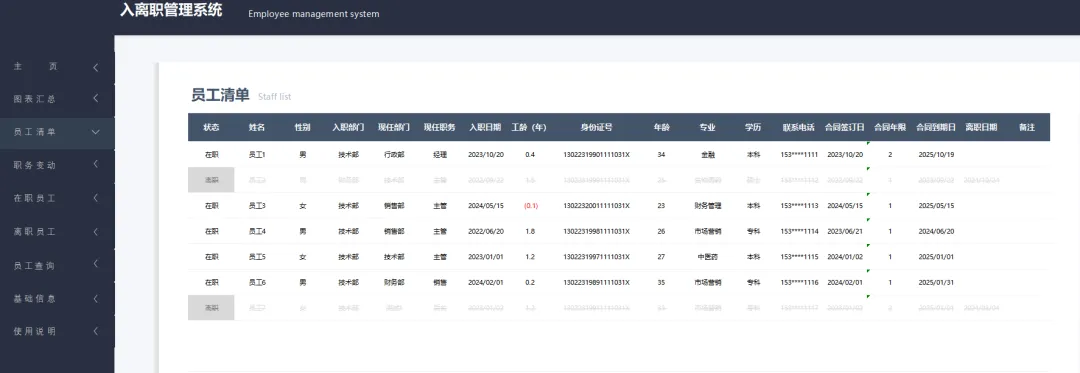Click the 入离职管理系统 app title

(171, 10)
